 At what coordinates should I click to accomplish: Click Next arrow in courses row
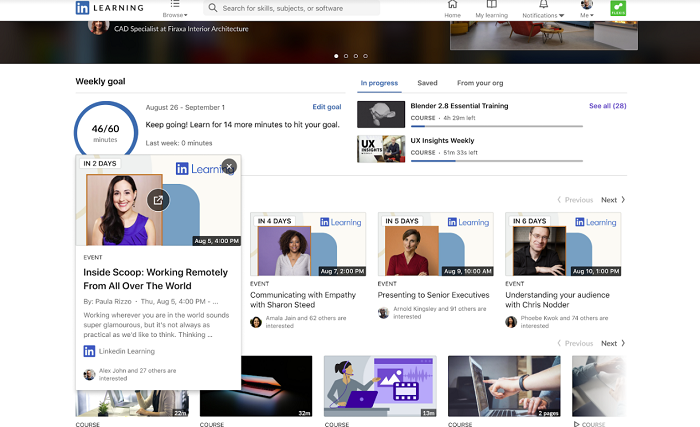pyautogui.click(x=613, y=343)
